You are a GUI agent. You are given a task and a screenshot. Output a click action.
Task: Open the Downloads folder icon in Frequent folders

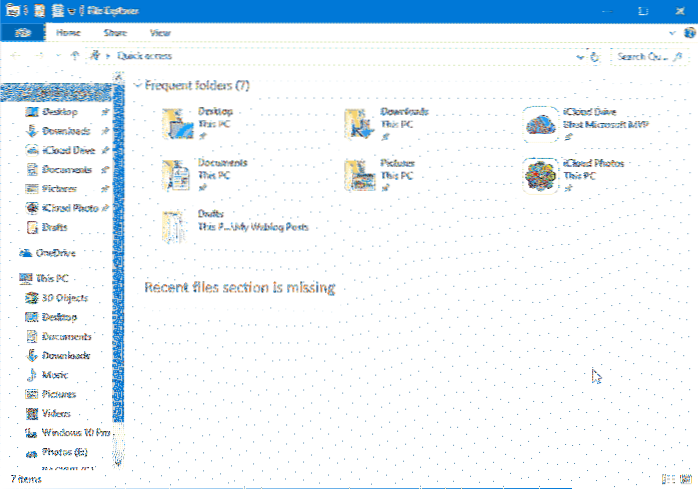tap(360, 122)
